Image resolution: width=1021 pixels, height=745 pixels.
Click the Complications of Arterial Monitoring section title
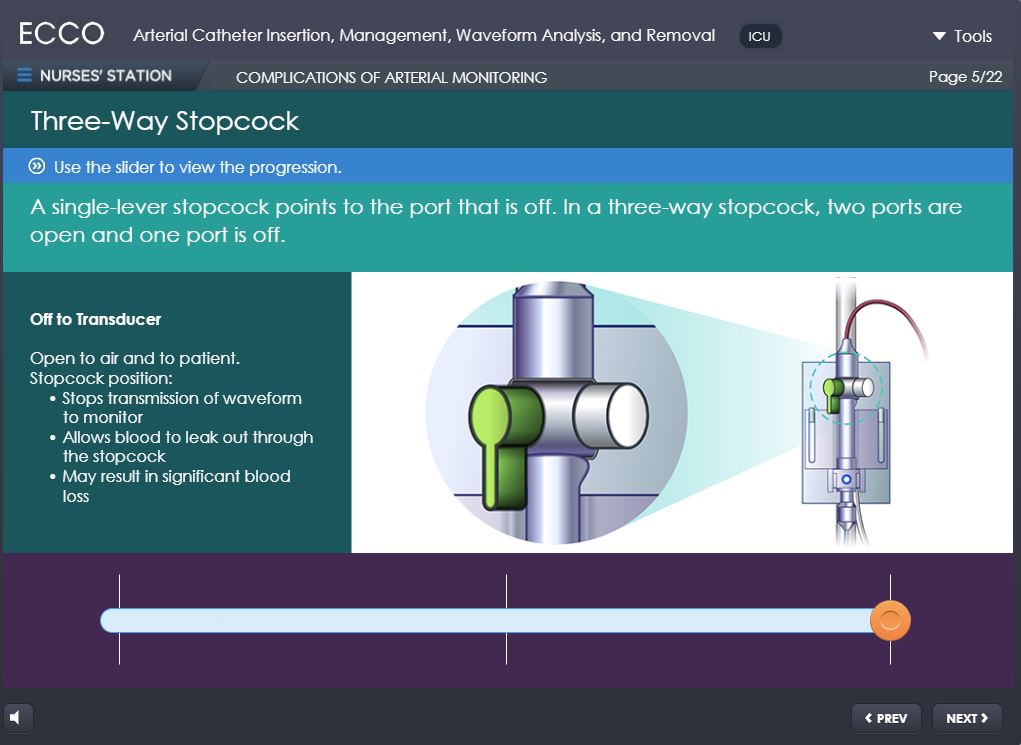pos(391,77)
